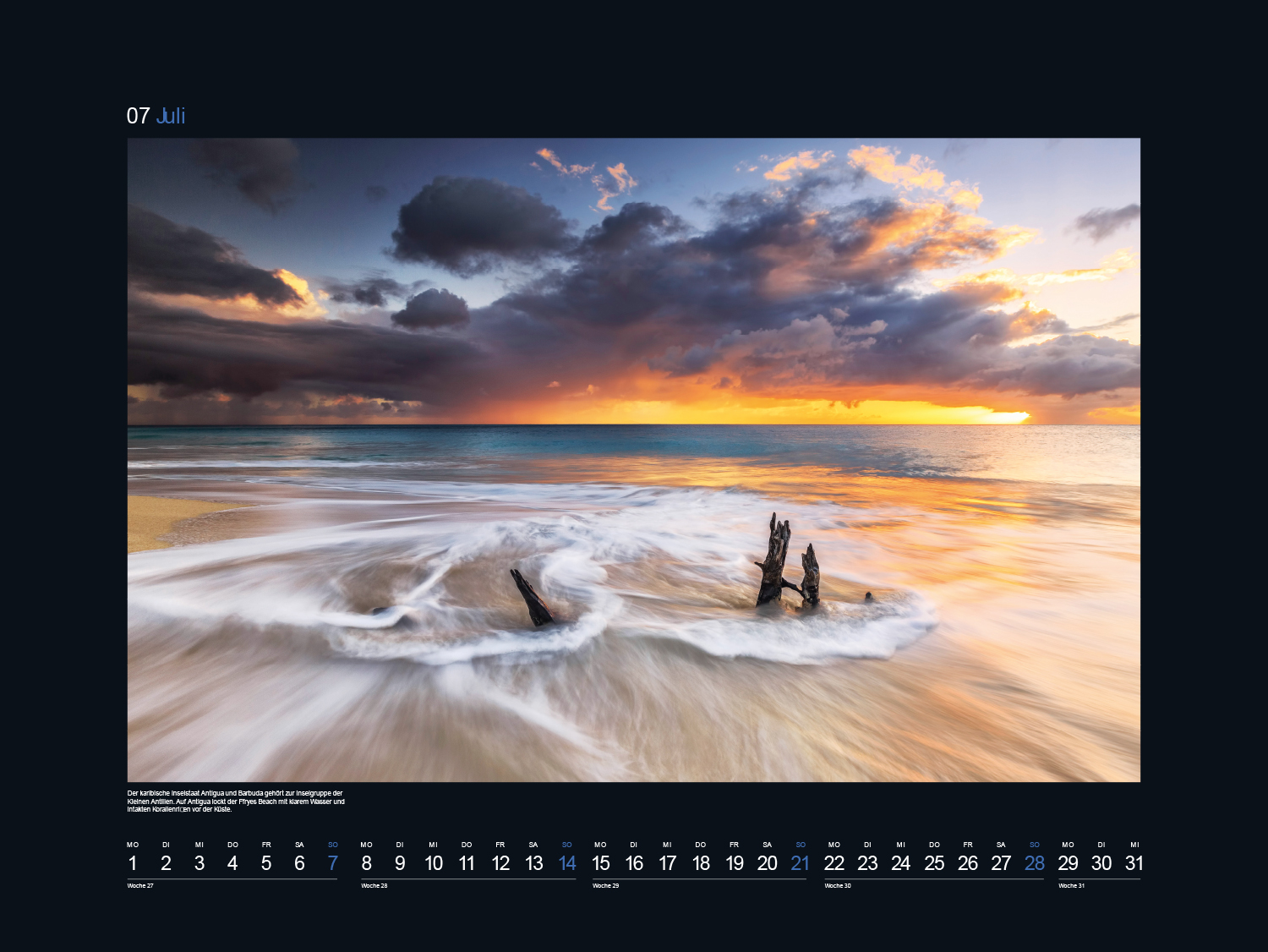Click the Juli month title

[x=171, y=116]
